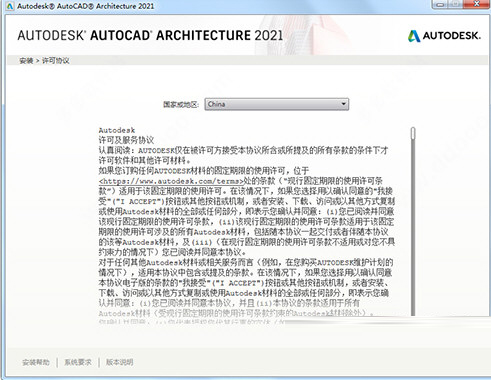
Task: Minimize the installer window
Action: click(x=441, y=4)
